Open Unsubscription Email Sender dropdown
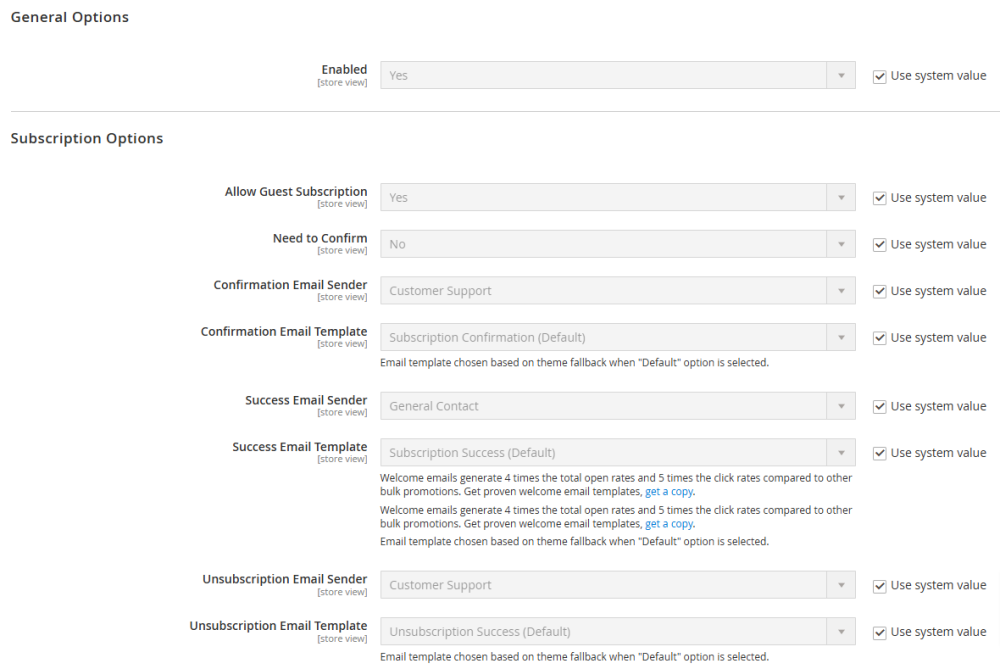The image size is (1000, 669). (x=617, y=586)
